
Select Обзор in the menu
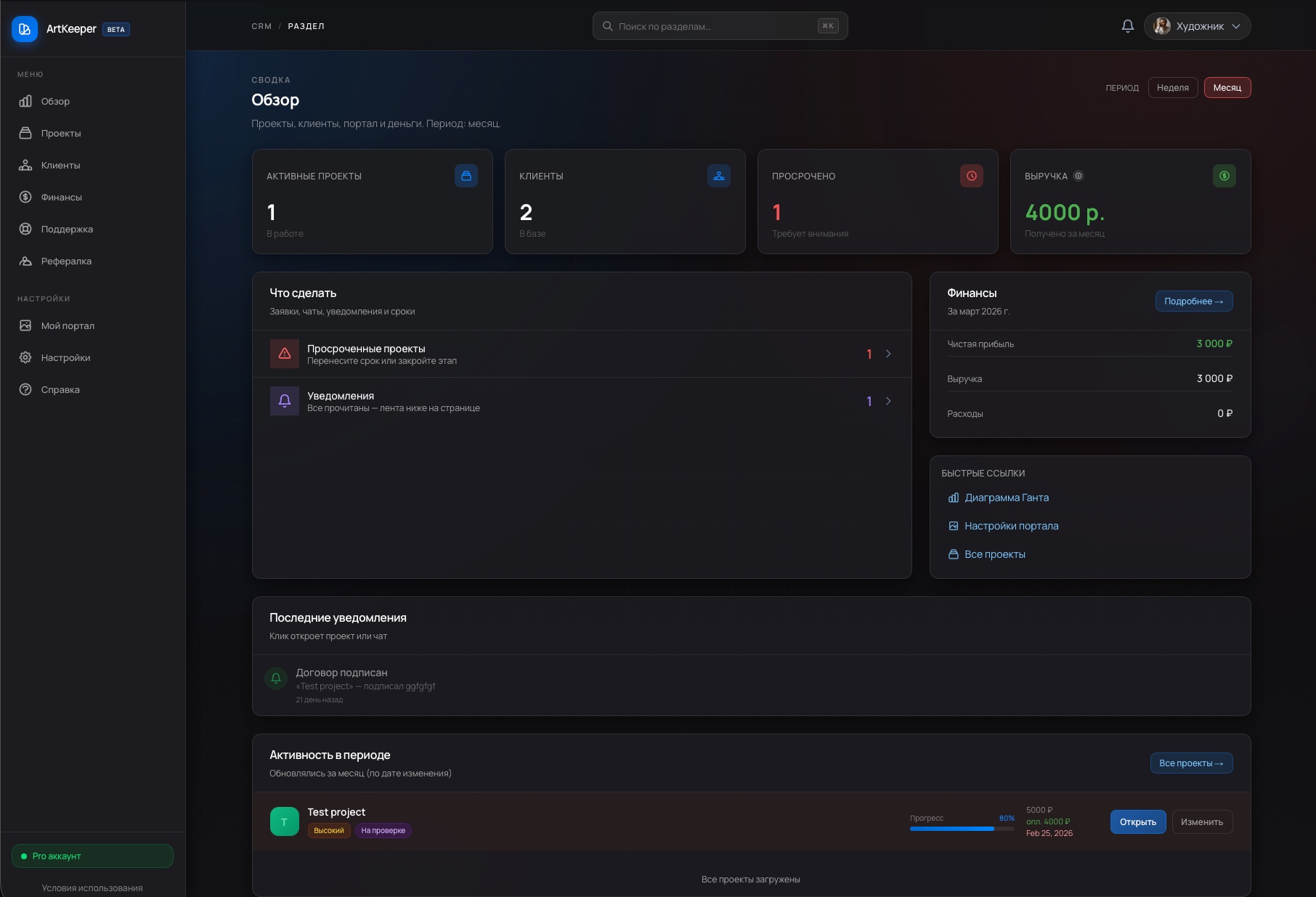pyautogui.click(x=56, y=101)
